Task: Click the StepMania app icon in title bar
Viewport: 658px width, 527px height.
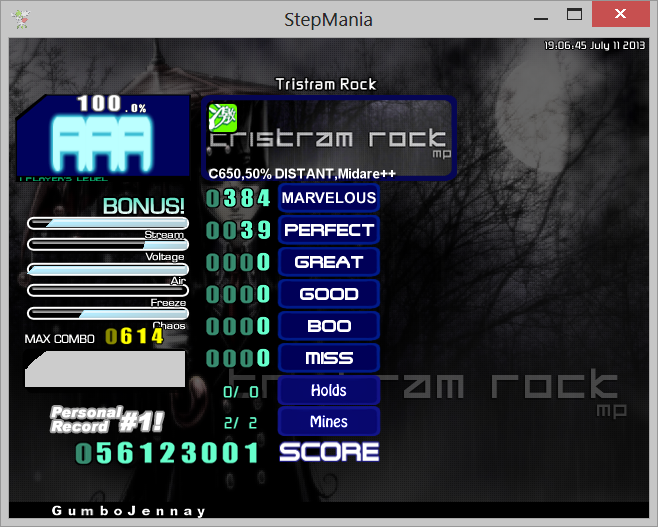Action: click(x=21, y=19)
